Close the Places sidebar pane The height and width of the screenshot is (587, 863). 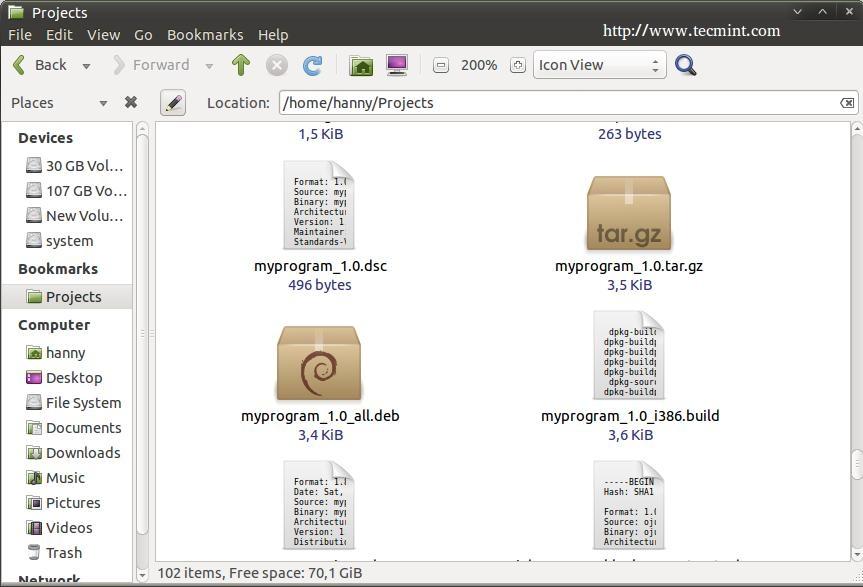click(x=131, y=102)
